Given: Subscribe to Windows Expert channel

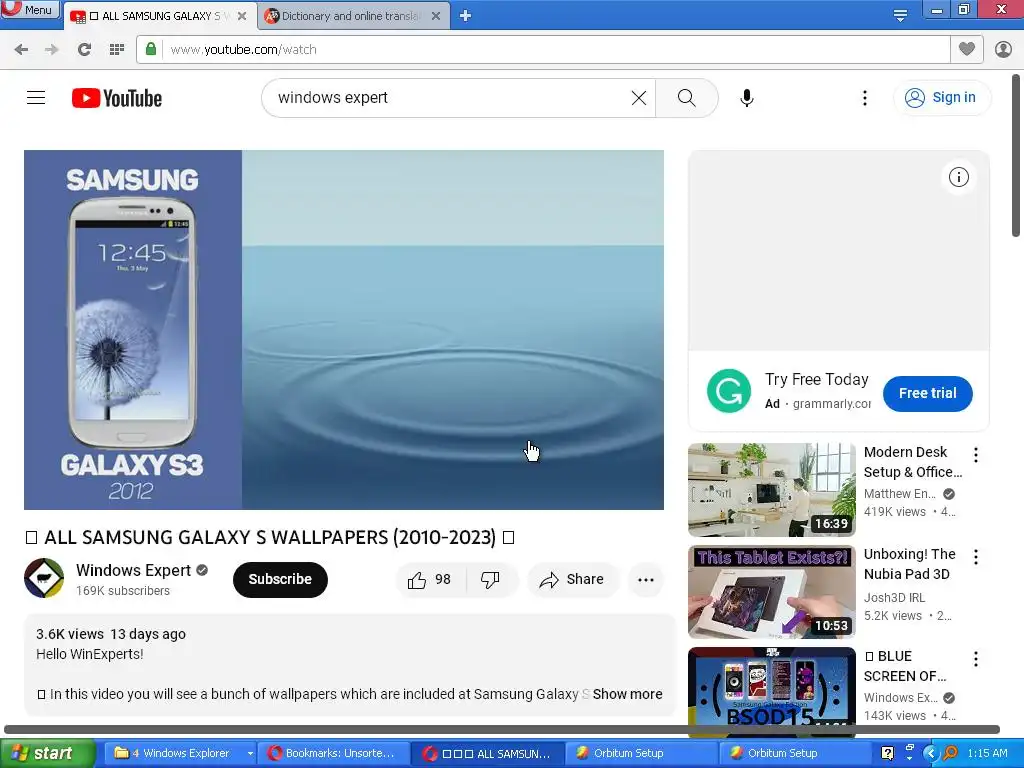Looking at the screenshot, I should tap(280, 579).
